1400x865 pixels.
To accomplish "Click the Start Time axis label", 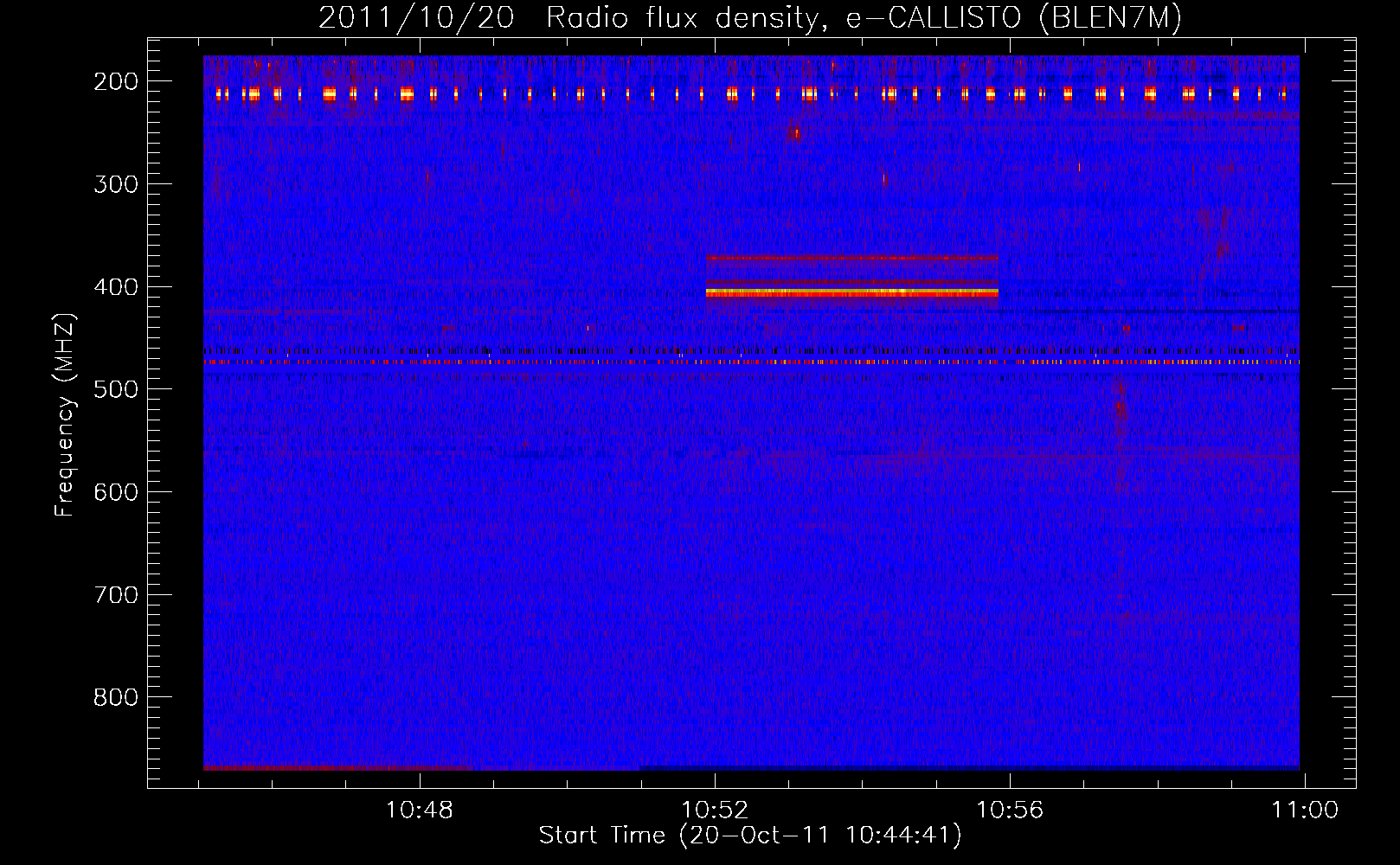I will (x=749, y=836).
